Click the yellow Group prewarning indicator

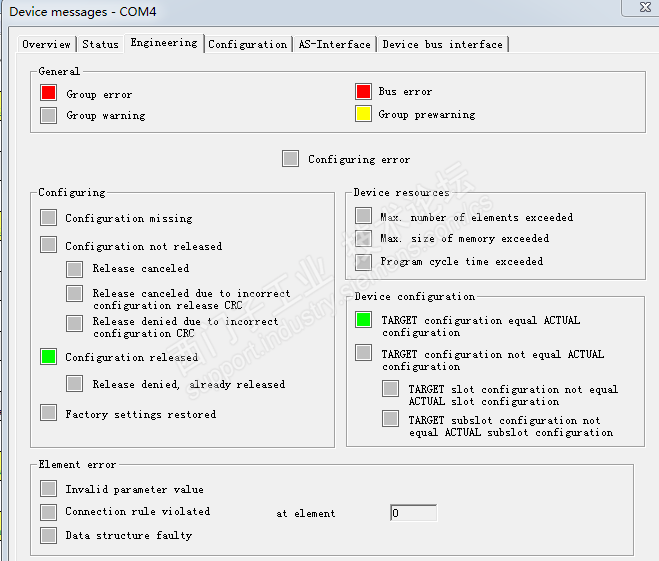363,114
